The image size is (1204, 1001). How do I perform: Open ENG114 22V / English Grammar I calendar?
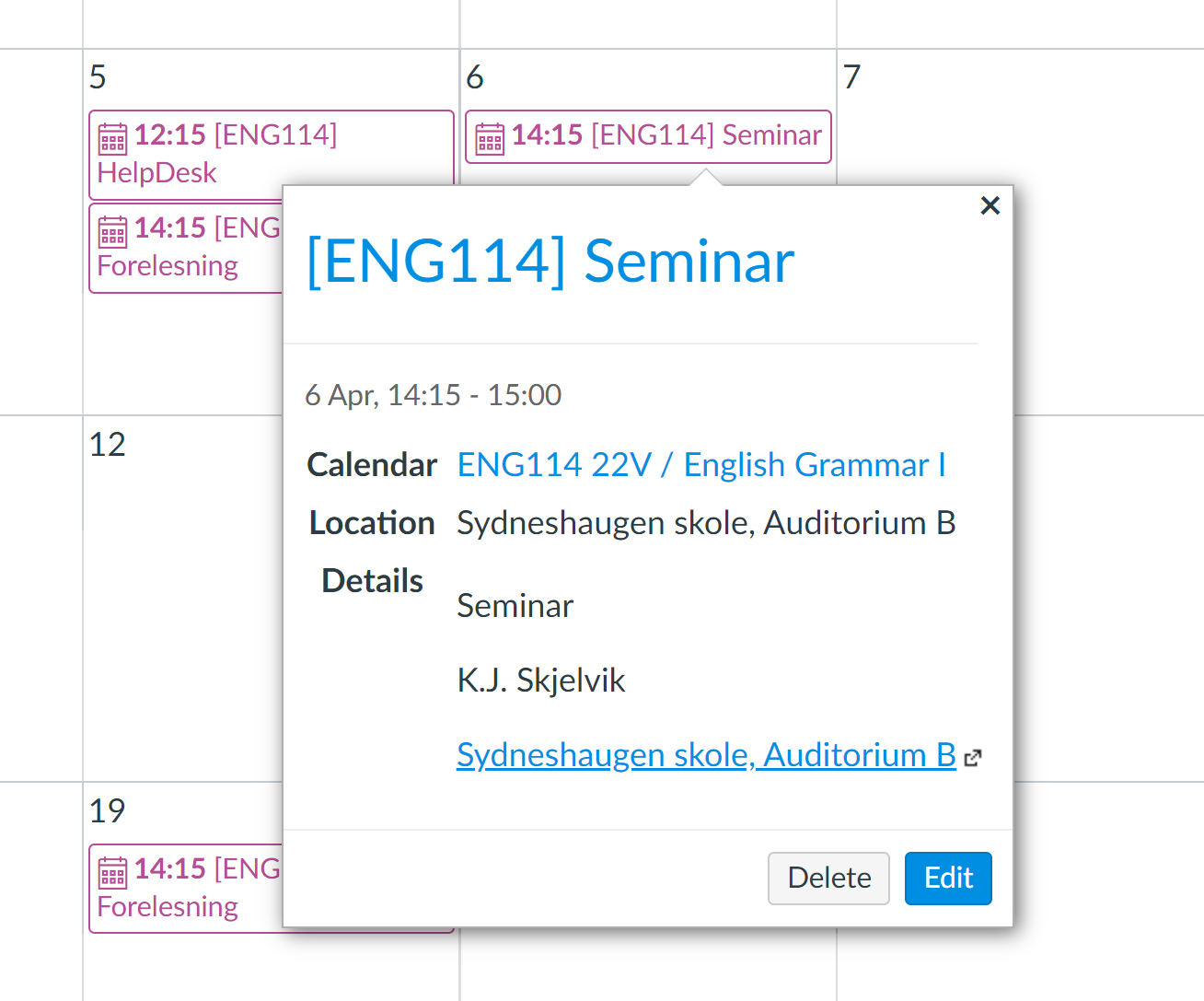701,465
